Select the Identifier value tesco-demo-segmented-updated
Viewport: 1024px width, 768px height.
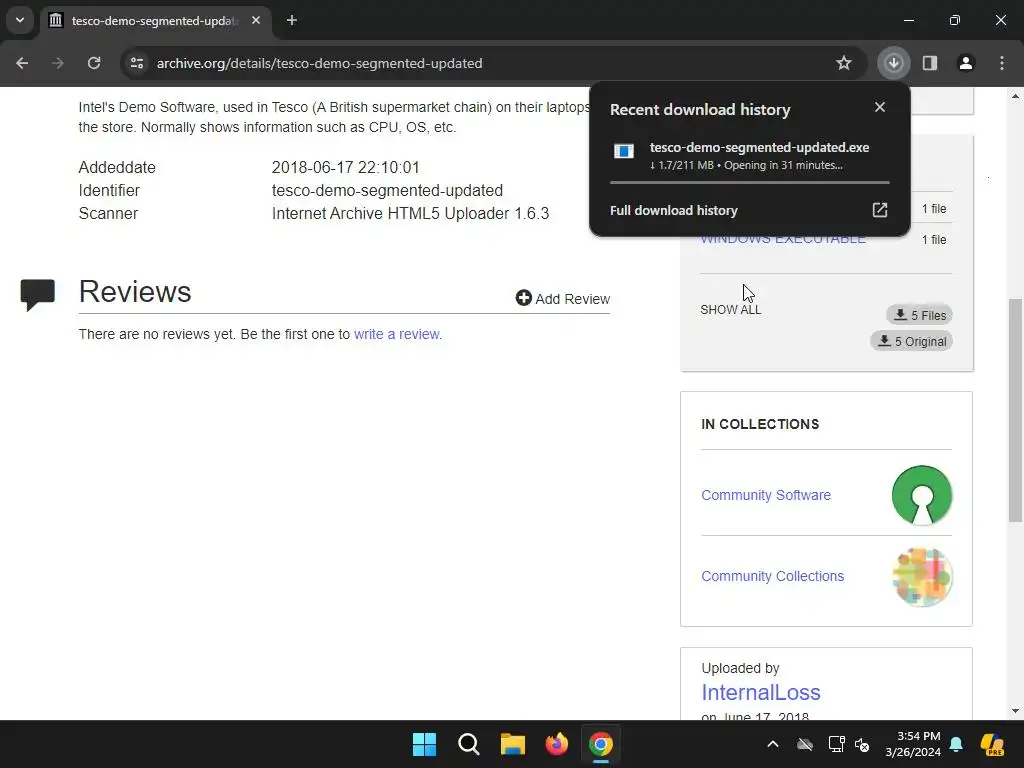pyautogui.click(x=387, y=191)
